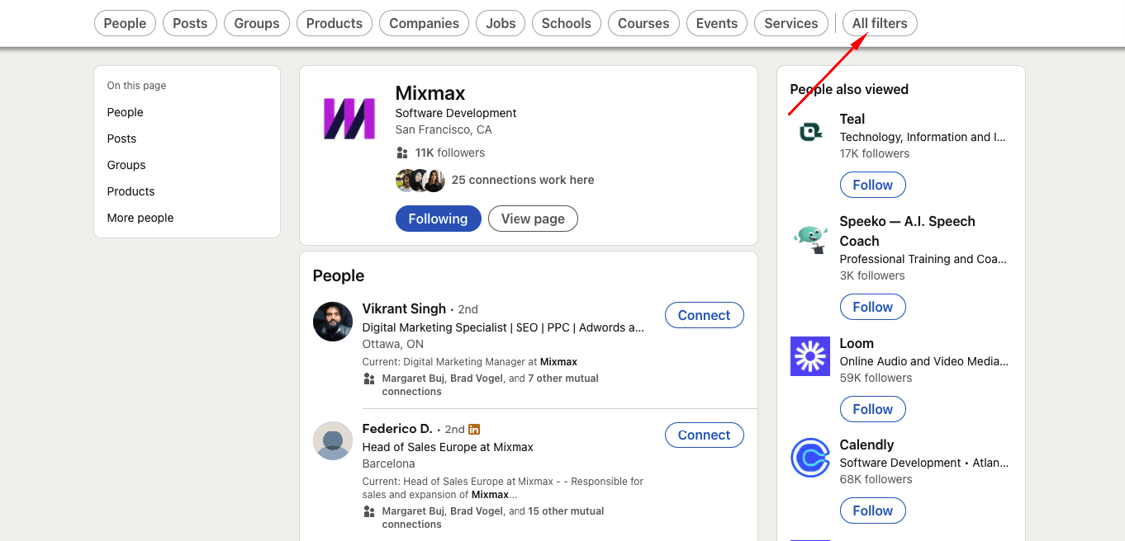Toggle the People filter pill
This screenshot has height=541, width=1125.
[125, 23]
